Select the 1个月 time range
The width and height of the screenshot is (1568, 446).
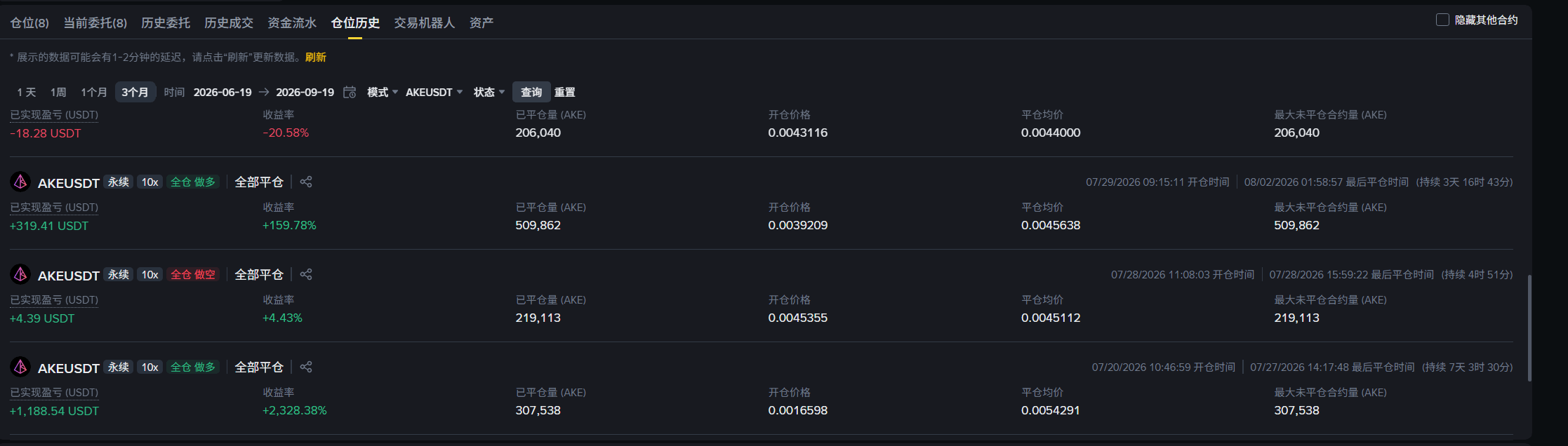(94, 92)
